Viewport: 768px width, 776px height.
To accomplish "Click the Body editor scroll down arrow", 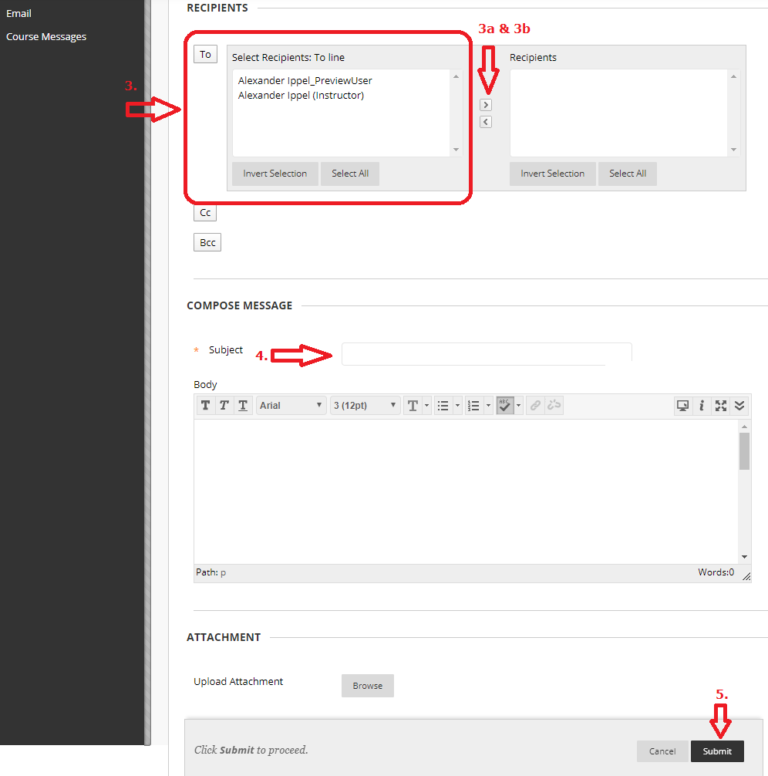I will pyautogui.click(x=744, y=557).
